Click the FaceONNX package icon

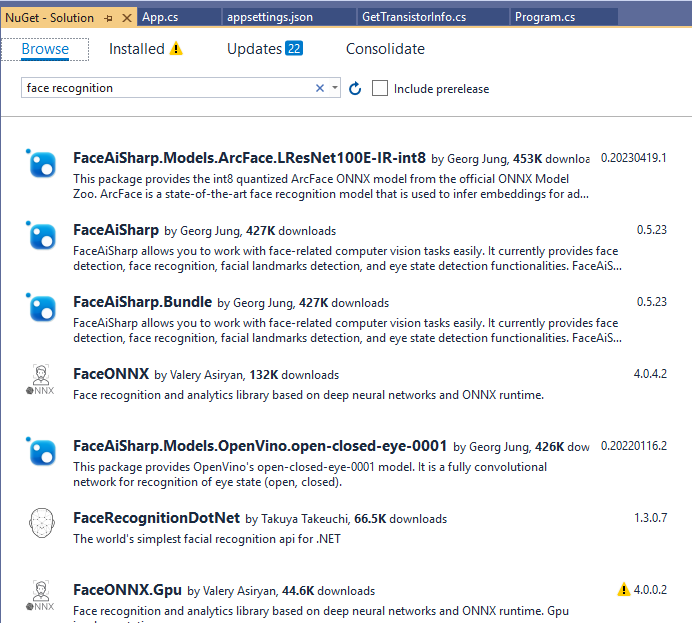coord(41,379)
